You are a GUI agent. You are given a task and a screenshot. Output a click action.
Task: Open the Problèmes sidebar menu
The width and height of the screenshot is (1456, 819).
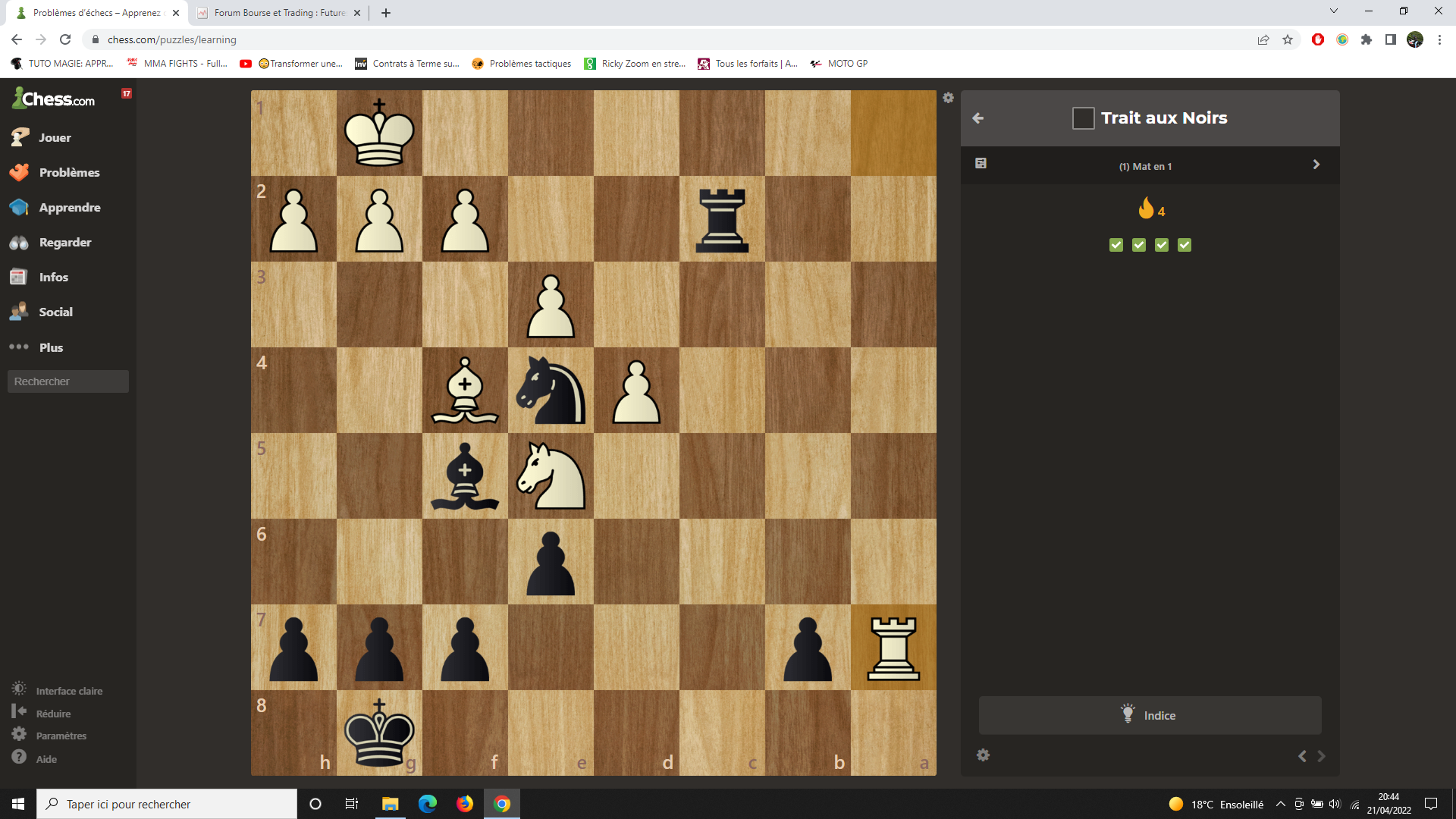(68, 172)
